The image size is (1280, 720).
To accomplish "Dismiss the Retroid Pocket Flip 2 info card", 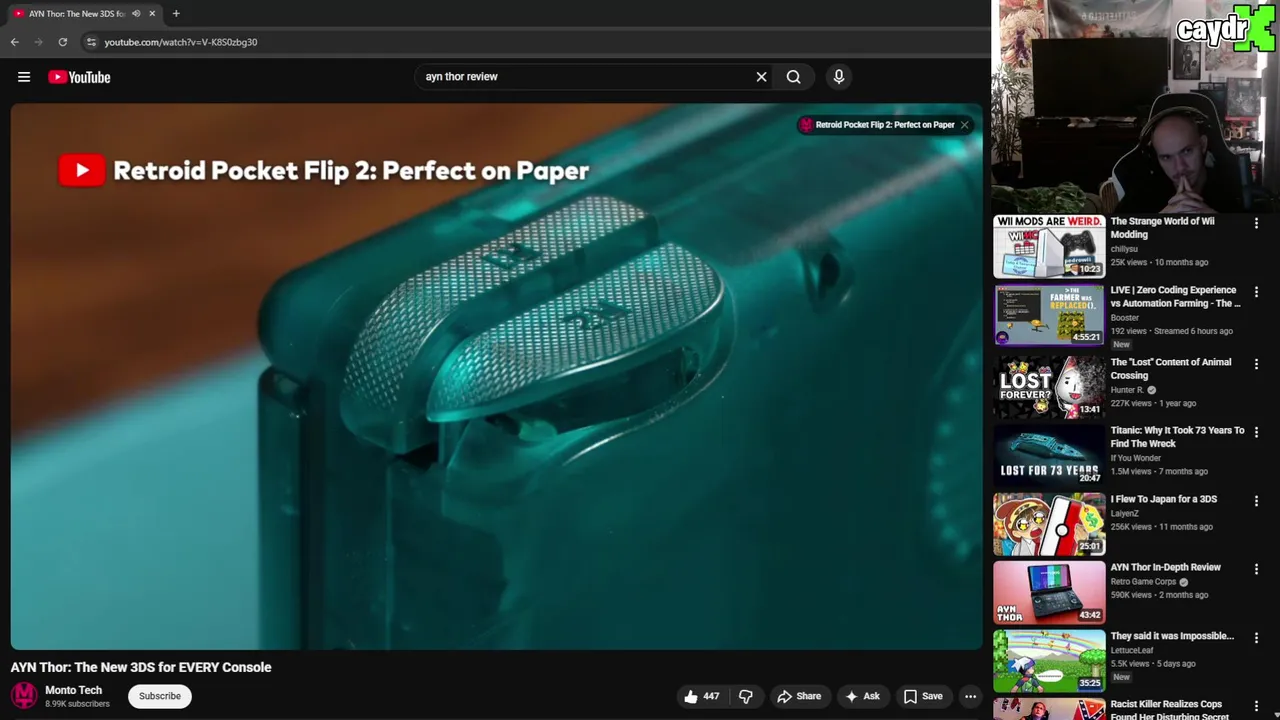I will pyautogui.click(x=964, y=125).
